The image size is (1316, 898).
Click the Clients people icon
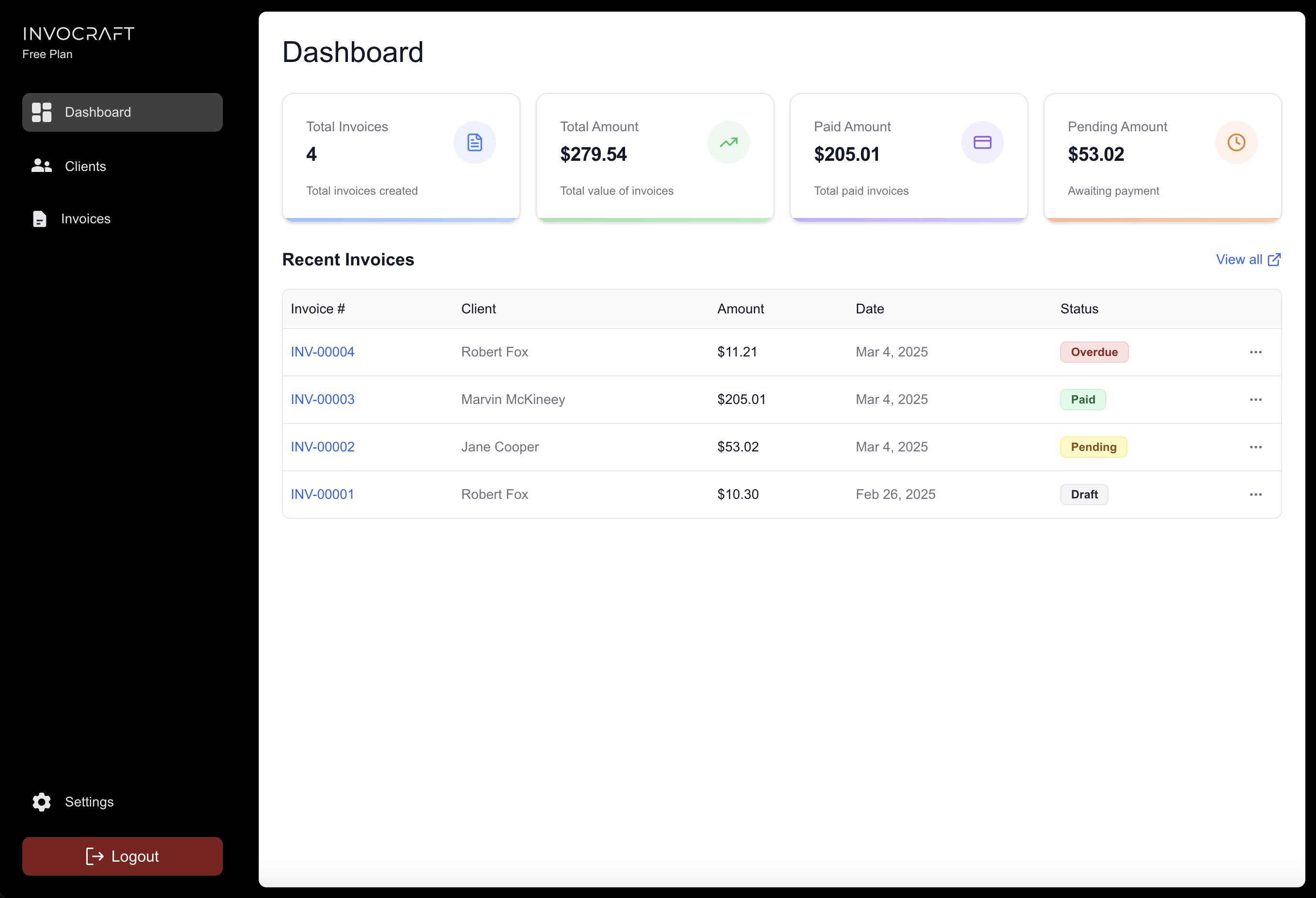[41, 166]
